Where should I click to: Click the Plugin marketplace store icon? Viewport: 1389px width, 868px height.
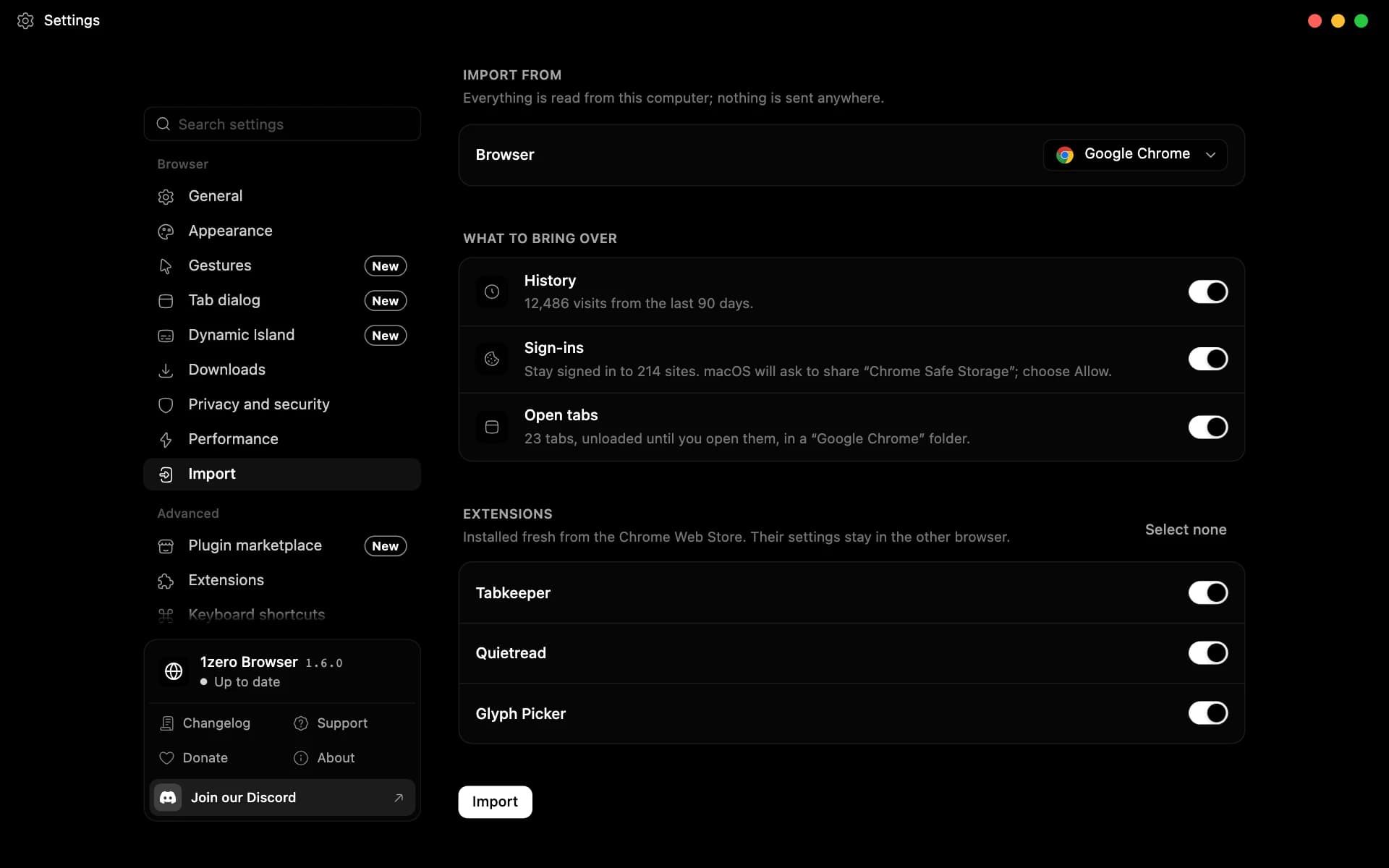pyautogui.click(x=166, y=546)
